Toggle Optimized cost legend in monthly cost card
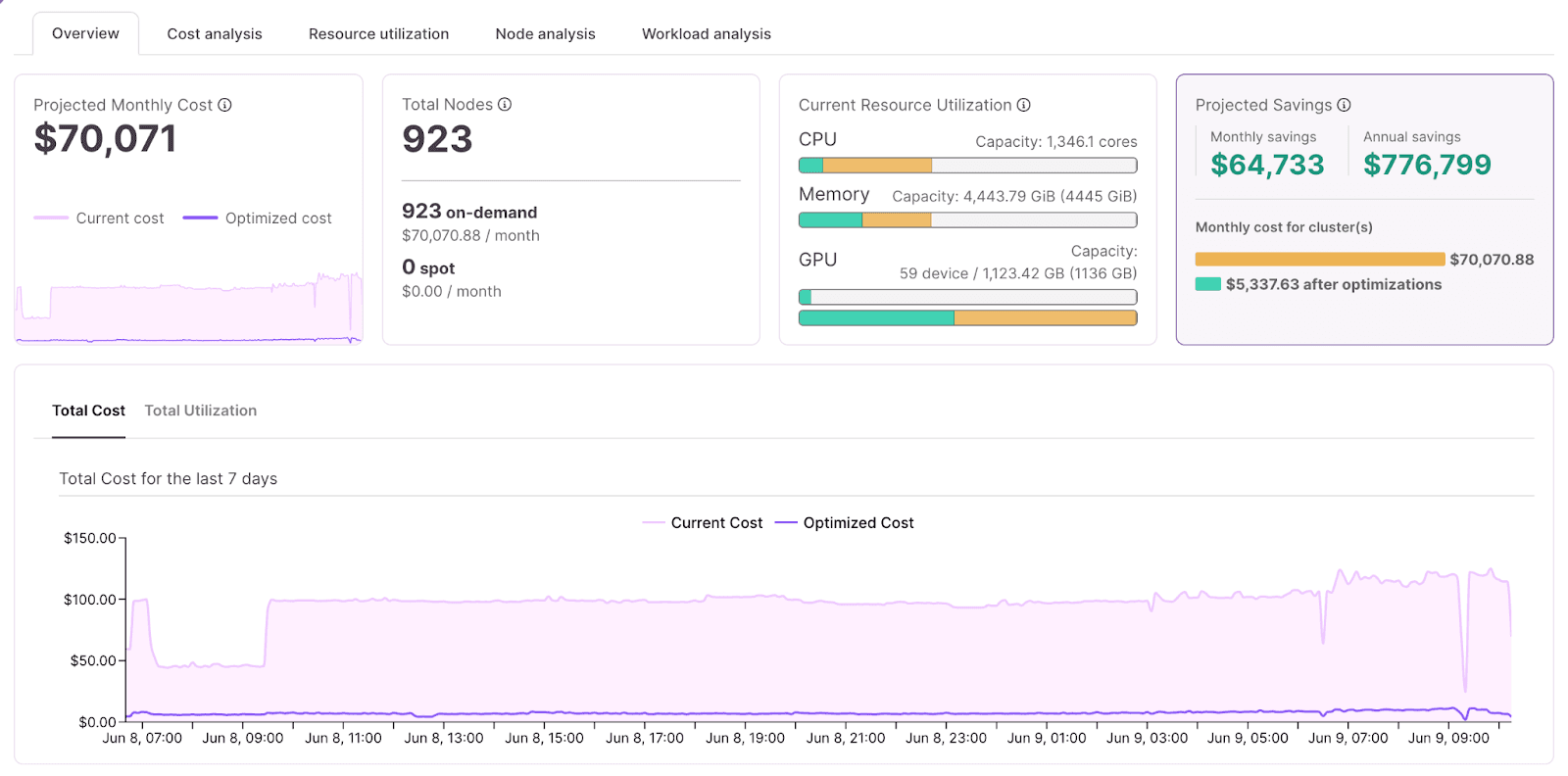This screenshot has height=776, width=1568. tap(257, 218)
